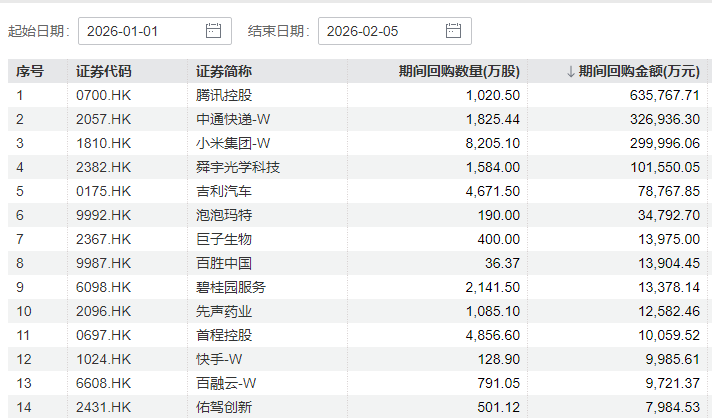712x418 pixels.
Task: Open stock code 2057.HK
Action: pyautogui.click(x=104, y=119)
